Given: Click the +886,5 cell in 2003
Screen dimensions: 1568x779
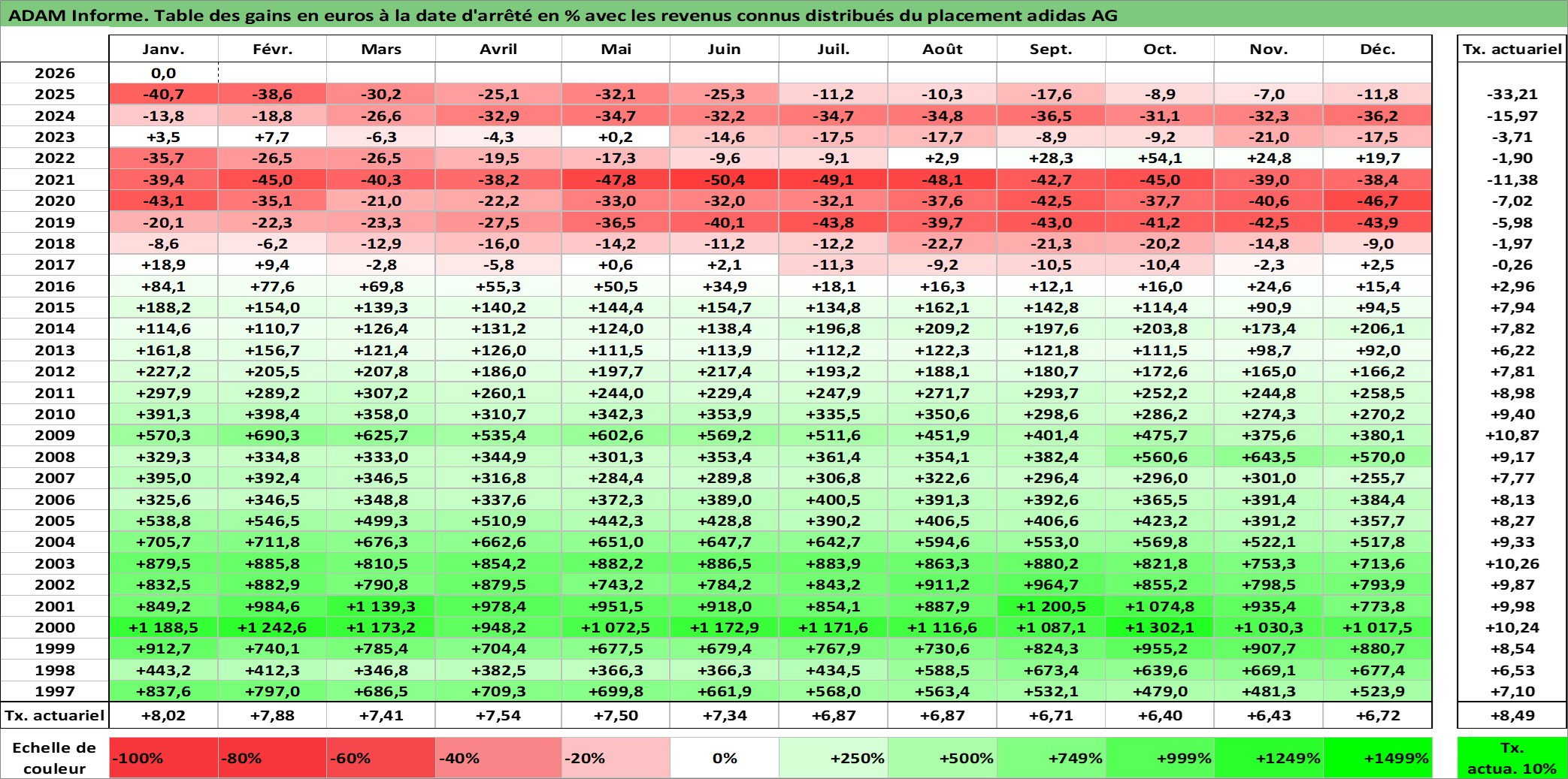Looking at the screenshot, I should pos(725,563).
